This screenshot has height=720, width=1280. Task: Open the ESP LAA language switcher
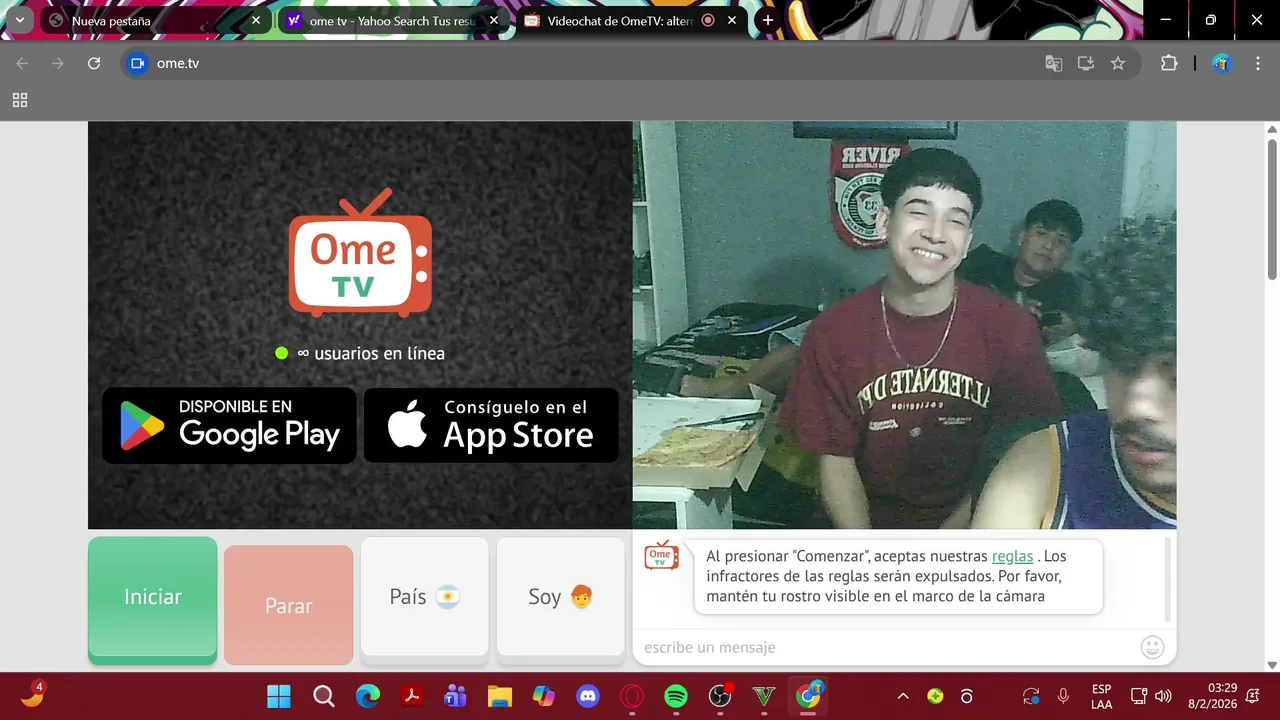pos(1101,696)
